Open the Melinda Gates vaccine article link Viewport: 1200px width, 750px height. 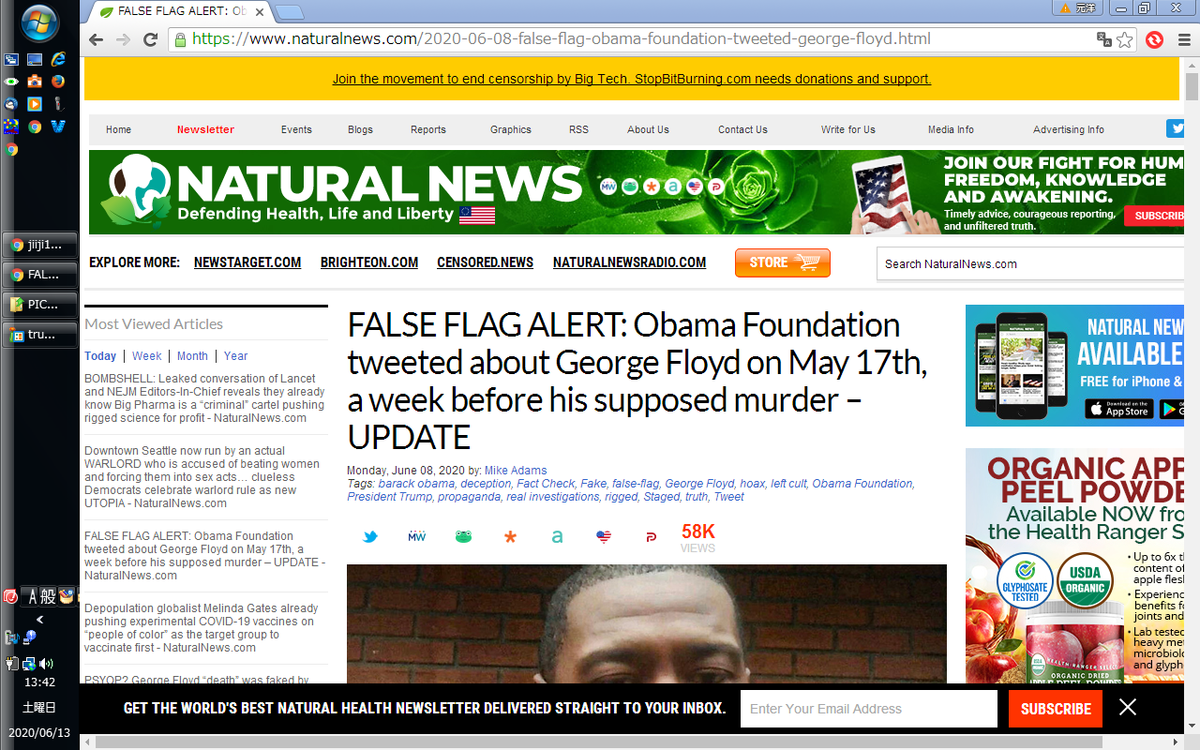point(202,628)
